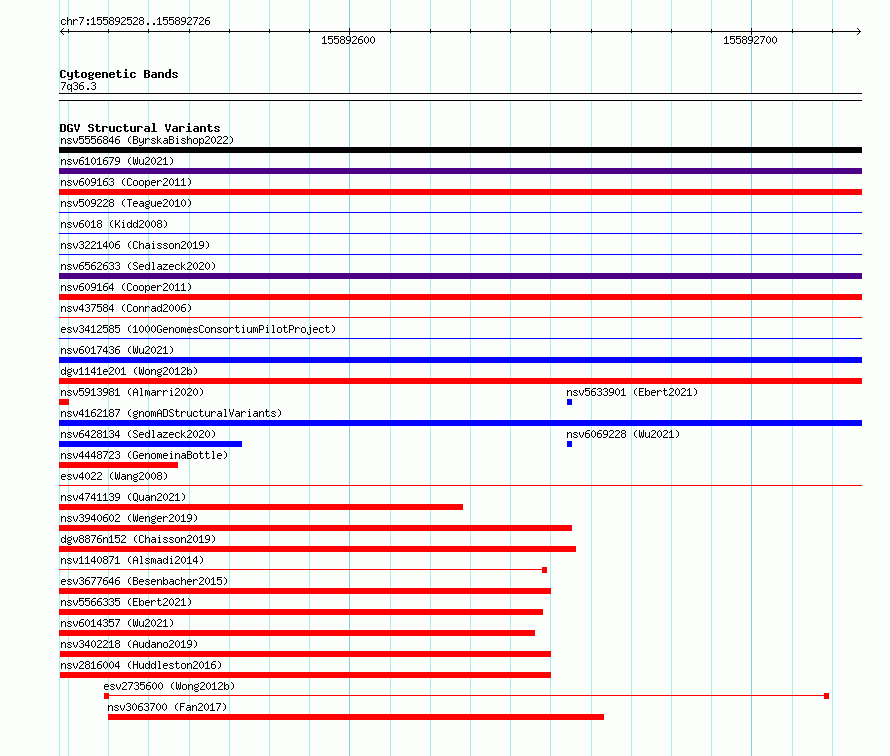The height and width of the screenshot is (756, 890).
Task: Click the right end square of esv2735600
Action: click(826, 696)
